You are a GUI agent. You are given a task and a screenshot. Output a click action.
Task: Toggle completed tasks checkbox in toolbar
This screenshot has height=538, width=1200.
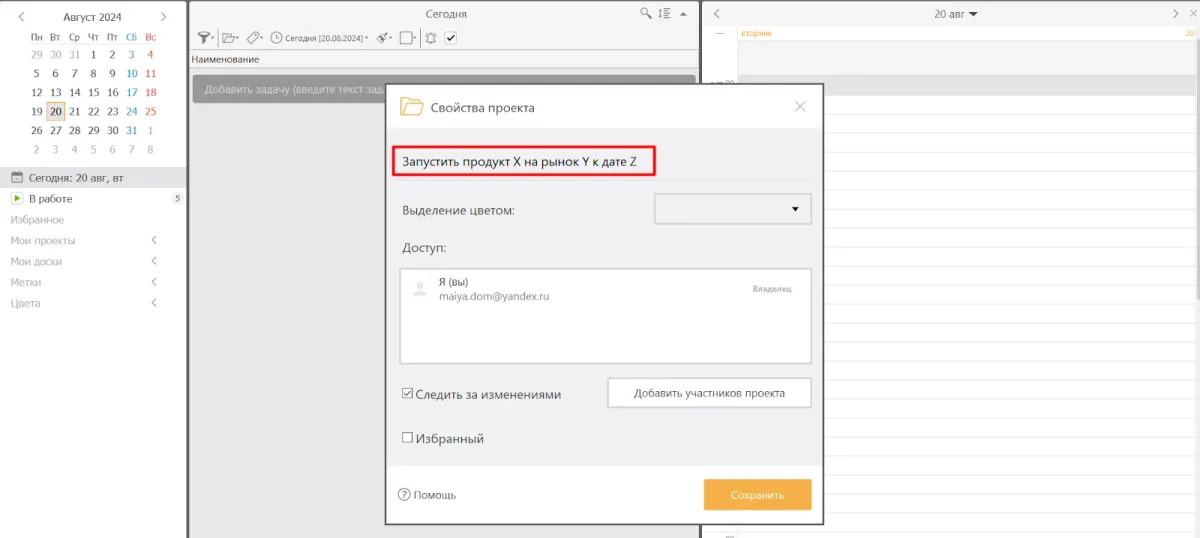pyautogui.click(x=451, y=38)
